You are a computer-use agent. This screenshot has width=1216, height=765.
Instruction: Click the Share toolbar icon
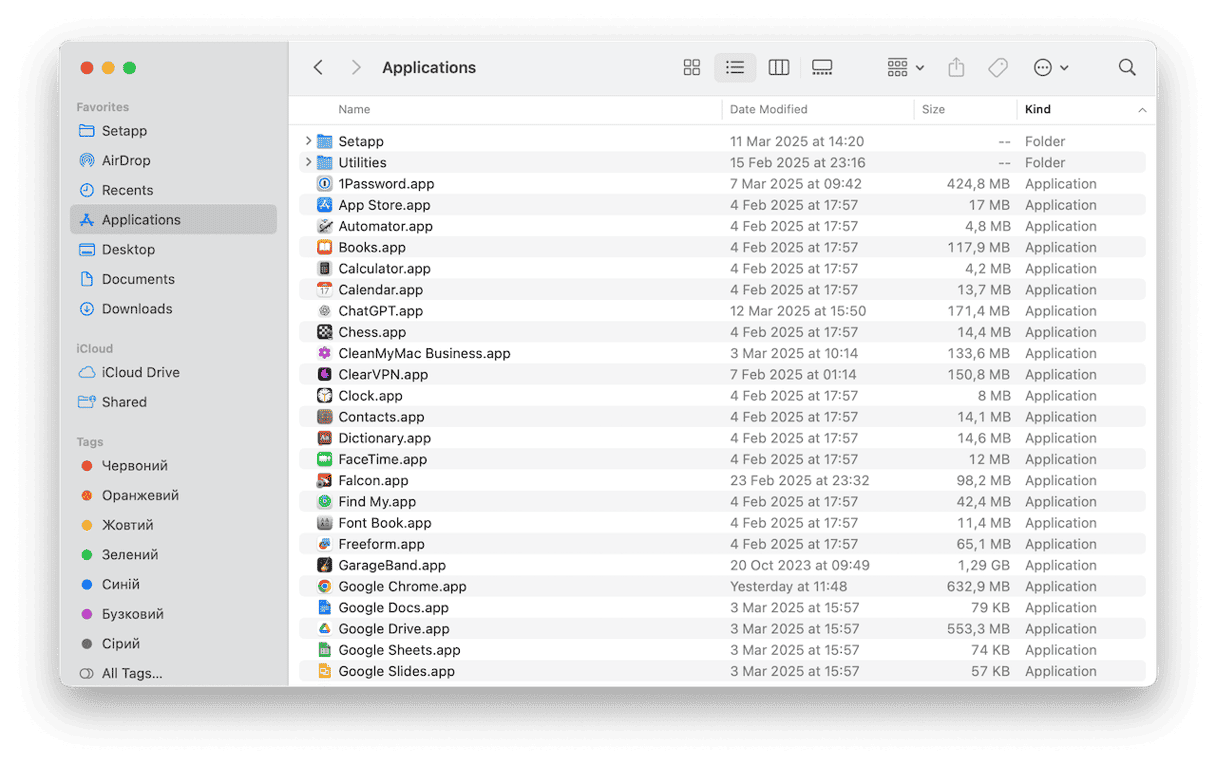pyautogui.click(x=956, y=68)
